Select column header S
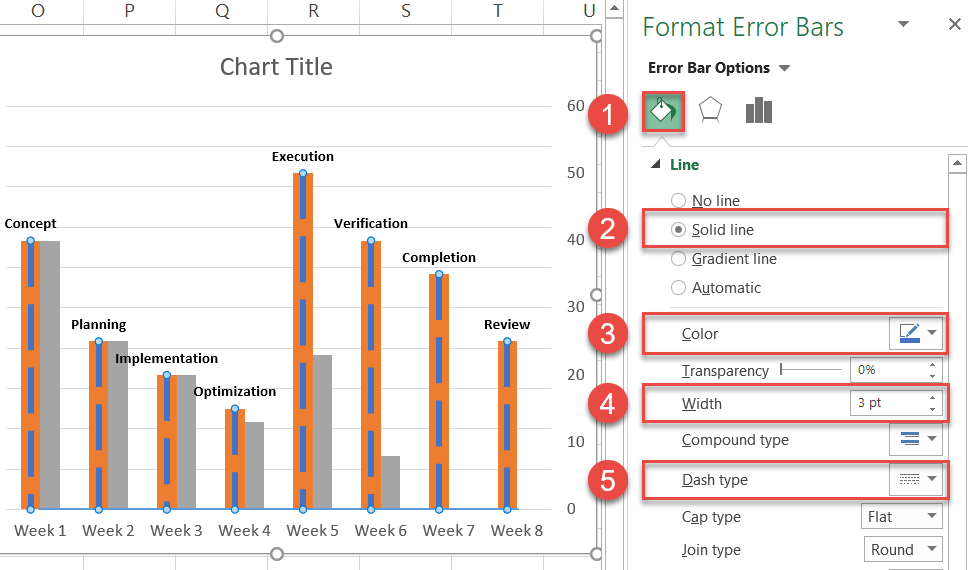The height and width of the screenshot is (570, 974). pos(406,11)
